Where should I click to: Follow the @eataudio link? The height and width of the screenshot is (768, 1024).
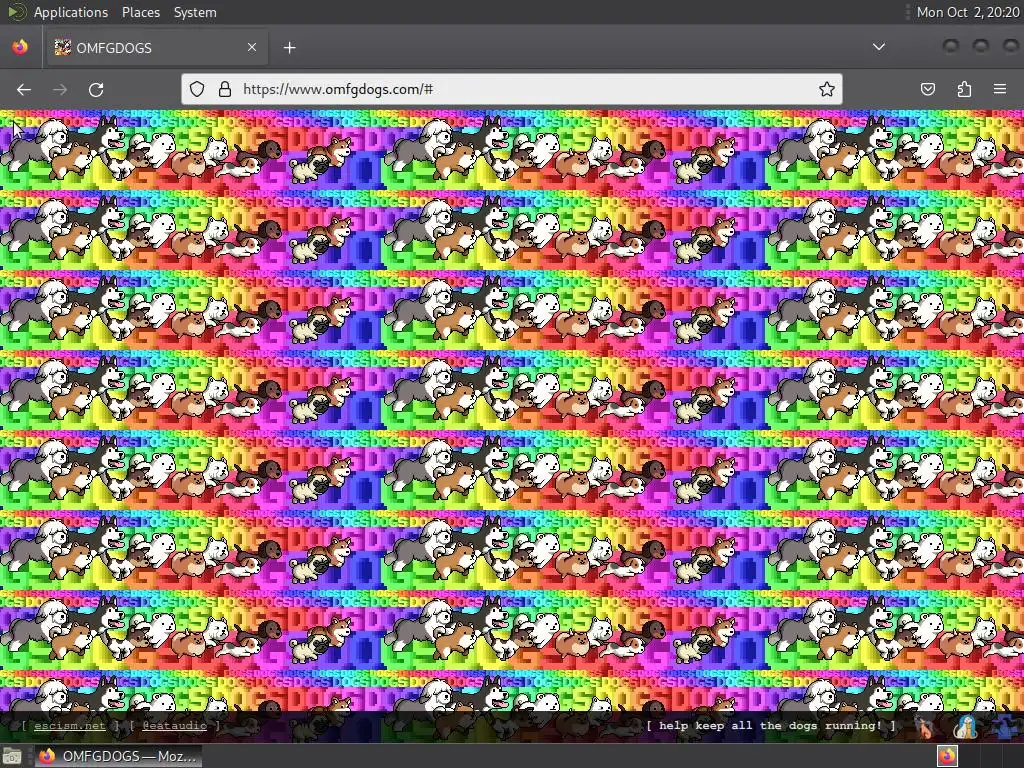point(174,726)
